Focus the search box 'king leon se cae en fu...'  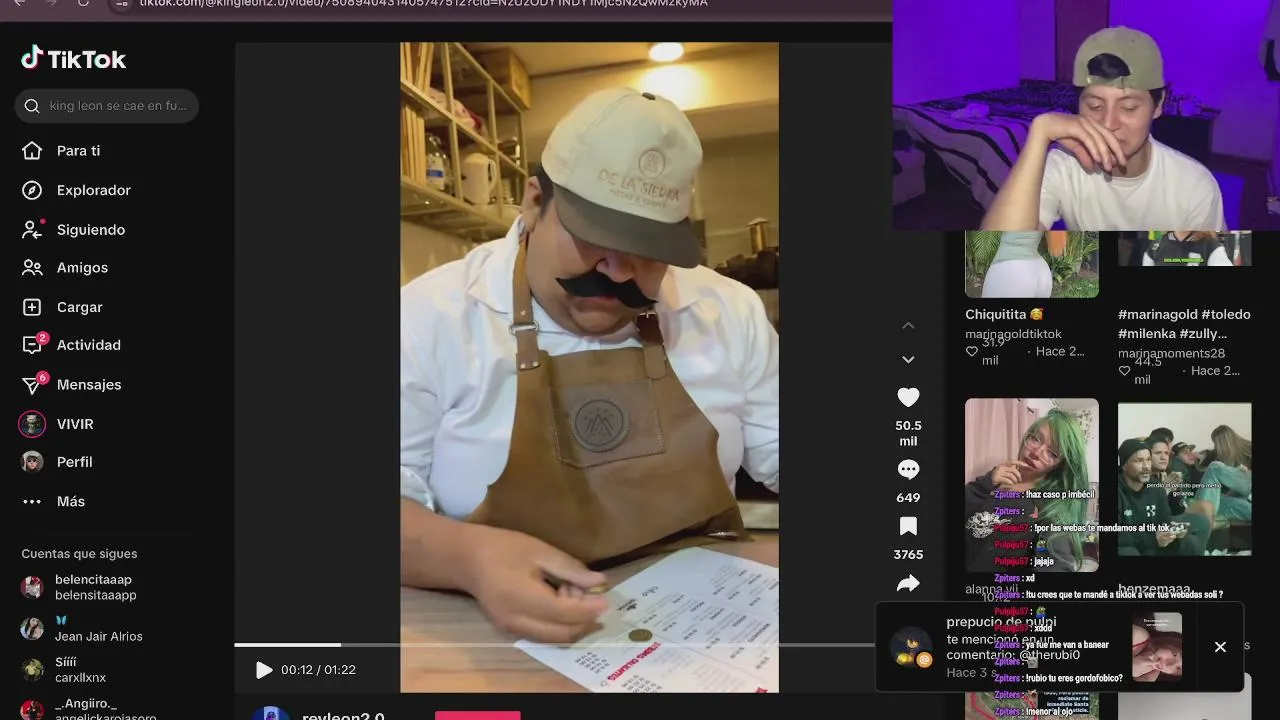click(107, 106)
